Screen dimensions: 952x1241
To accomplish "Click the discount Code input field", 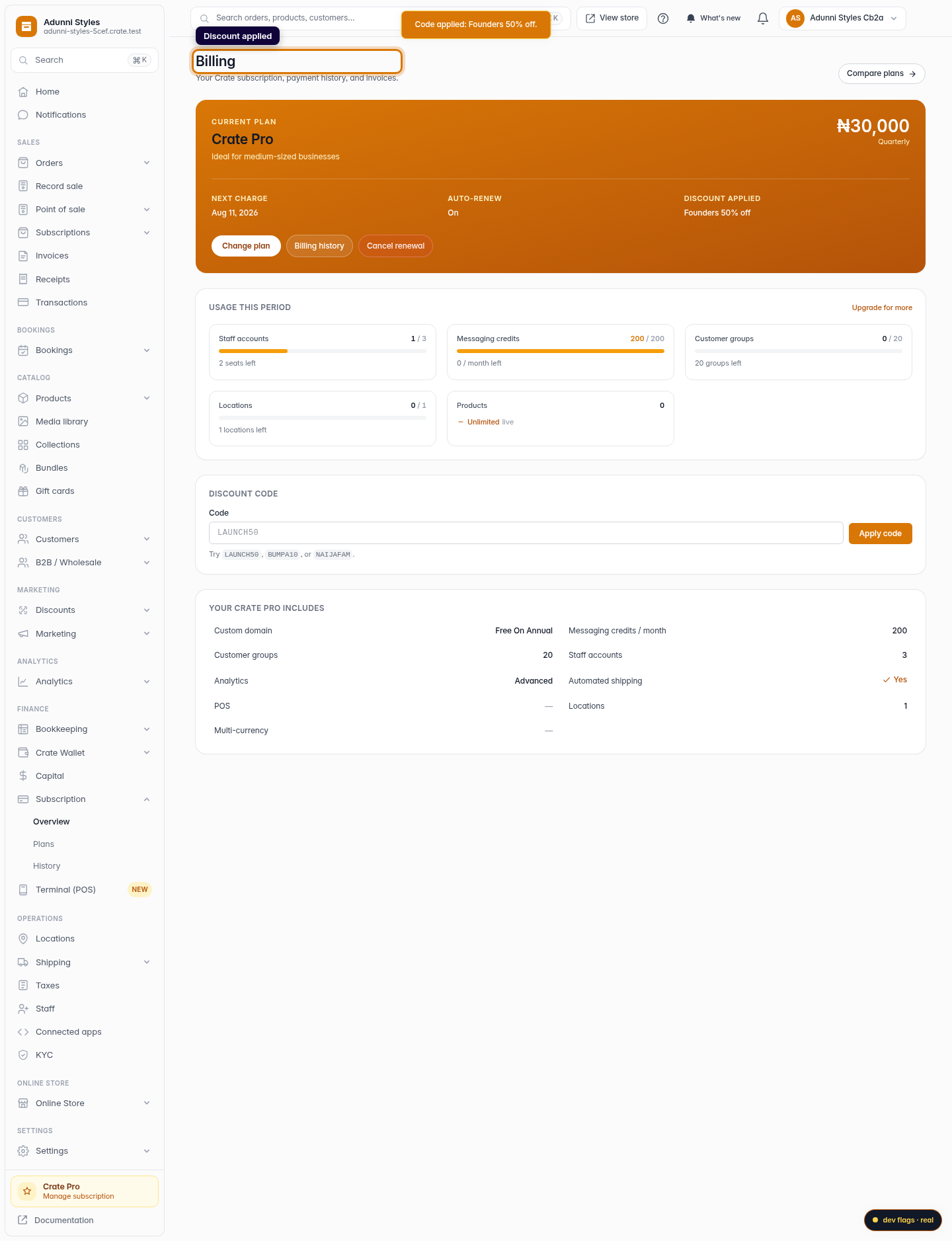I will tap(526, 533).
